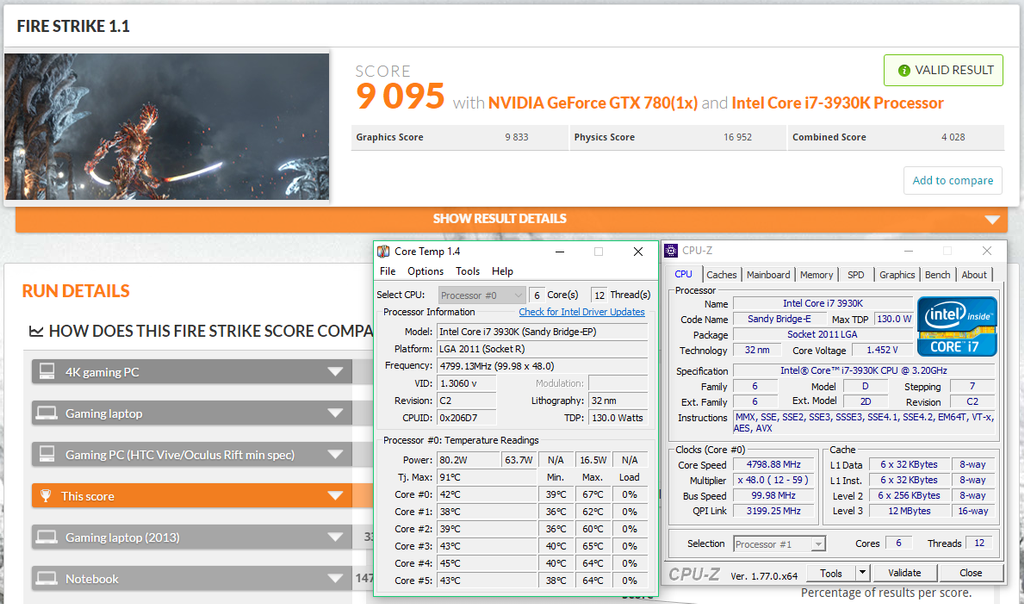The height and width of the screenshot is (604, 1024).
Task: Follow the Check for Intel Driver Updates link
Action: pyautogui.click(x=581, y=312)
